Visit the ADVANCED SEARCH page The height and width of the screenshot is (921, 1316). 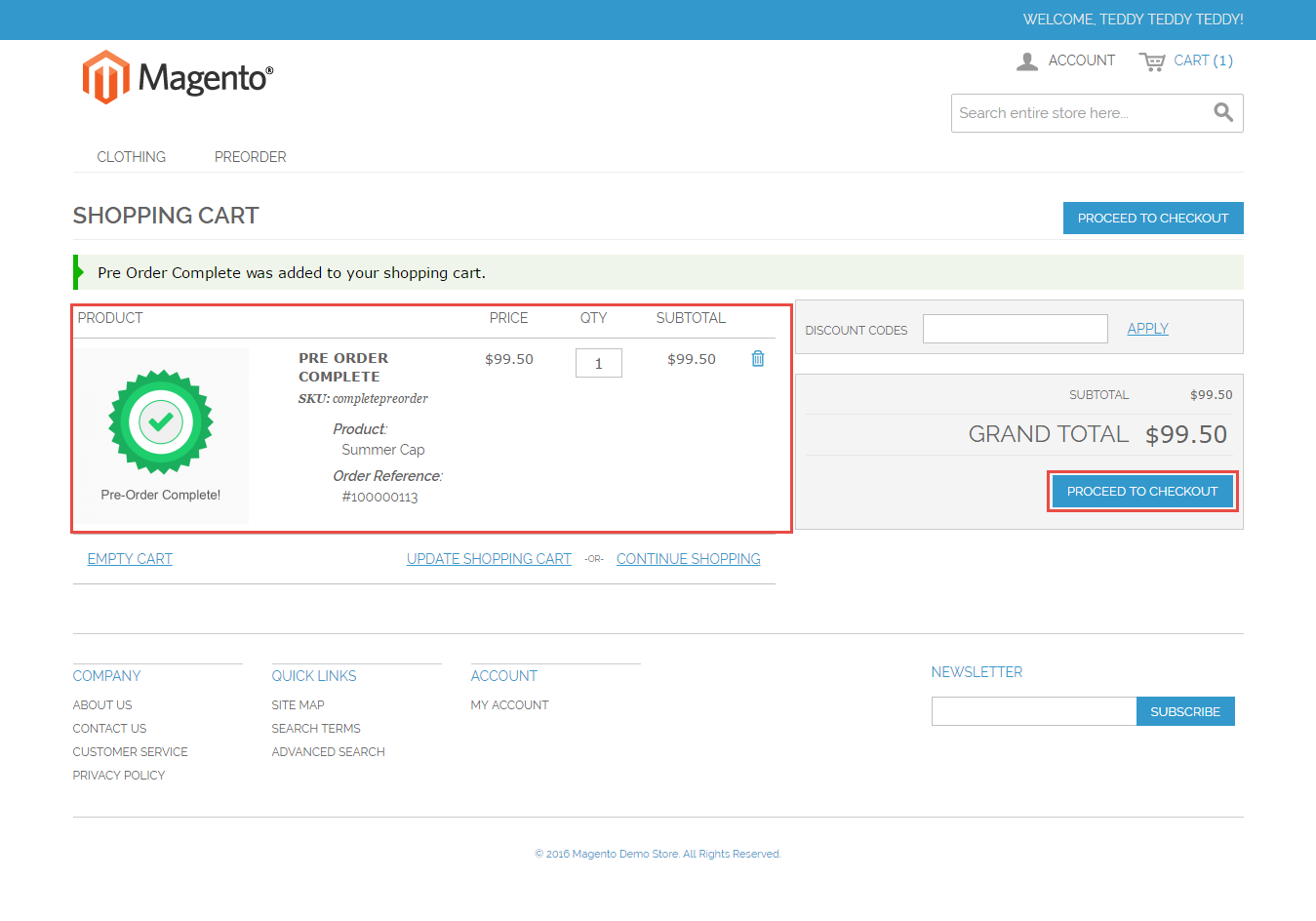click(328, 751)
